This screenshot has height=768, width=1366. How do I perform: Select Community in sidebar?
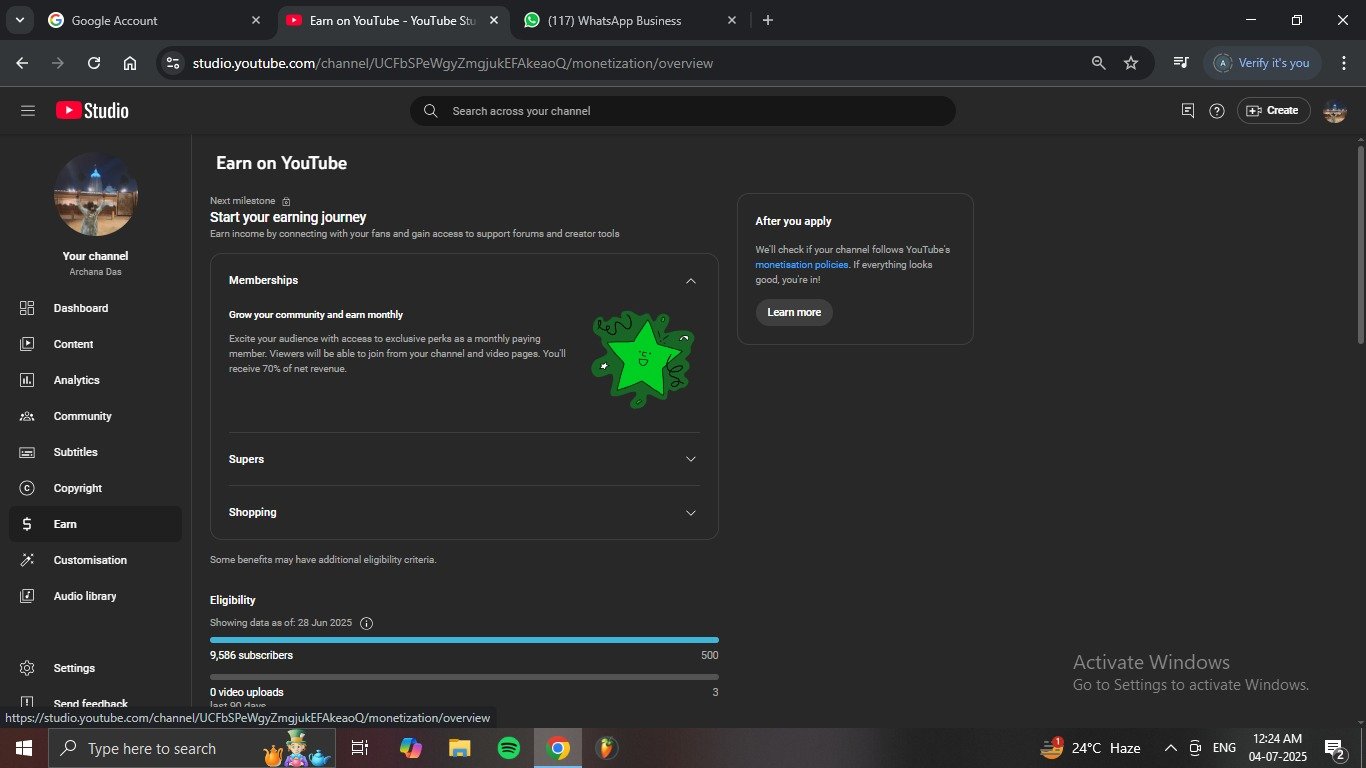[x=95, y=416]
